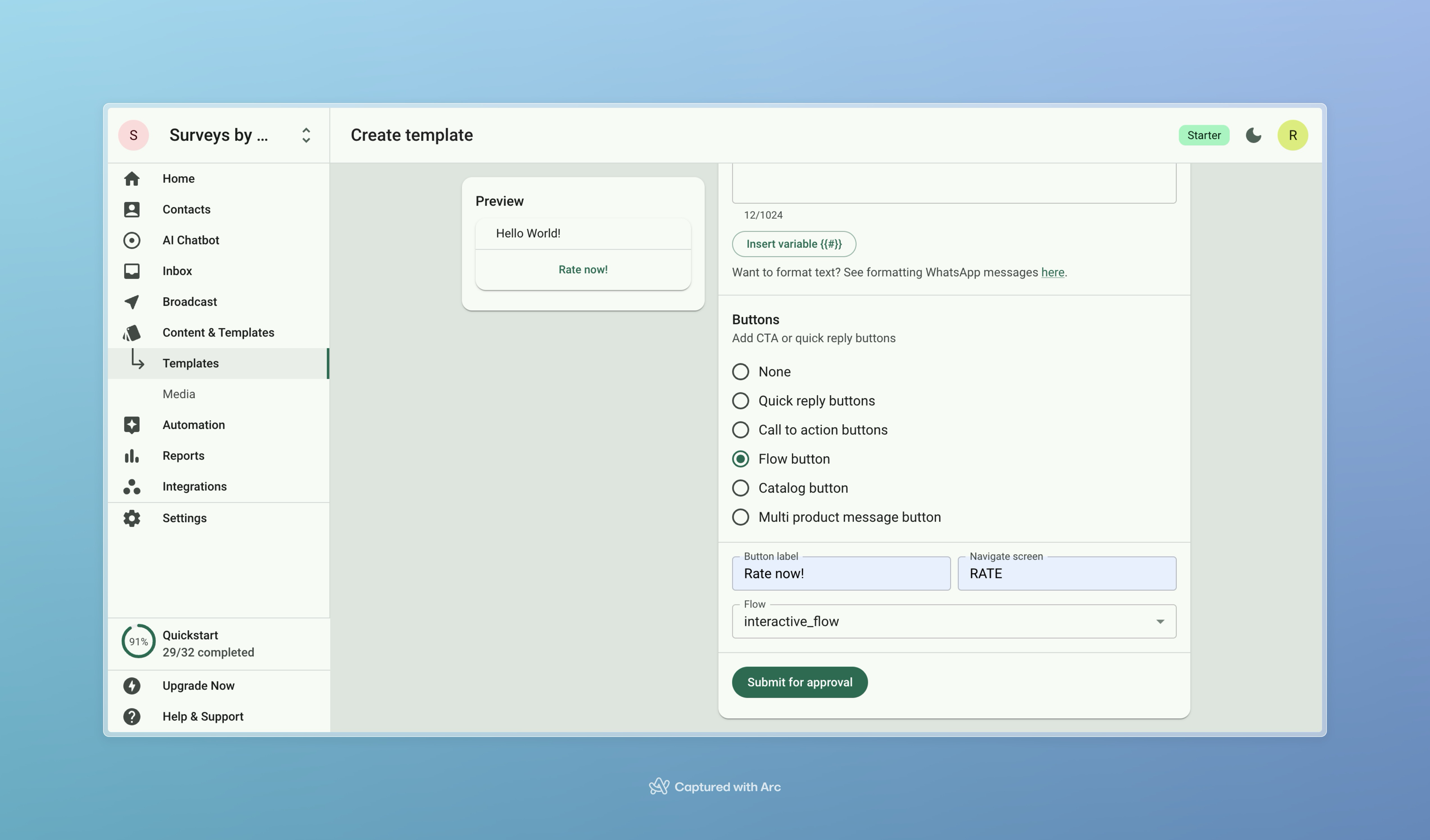Open the AI Chatbot icon

click(x=132, y=240)
